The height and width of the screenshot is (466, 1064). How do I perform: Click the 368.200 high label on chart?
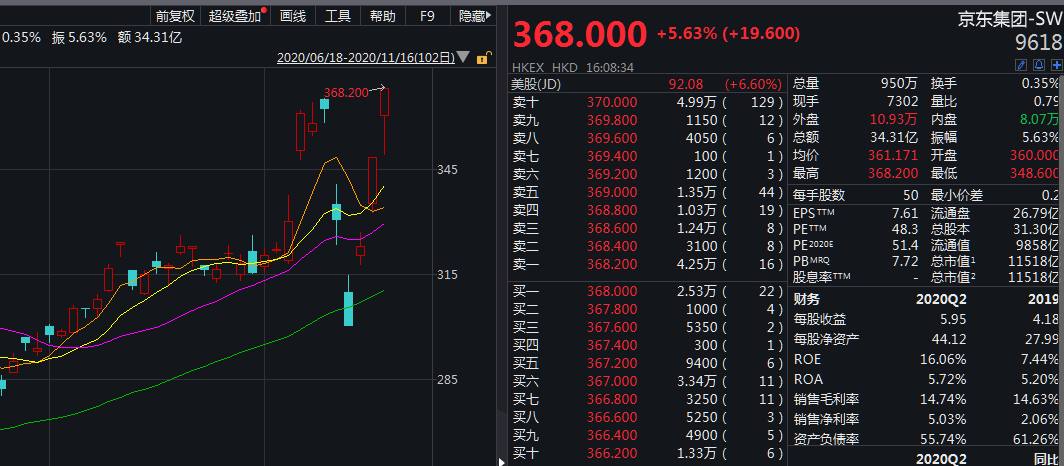[x=345, y=92]
